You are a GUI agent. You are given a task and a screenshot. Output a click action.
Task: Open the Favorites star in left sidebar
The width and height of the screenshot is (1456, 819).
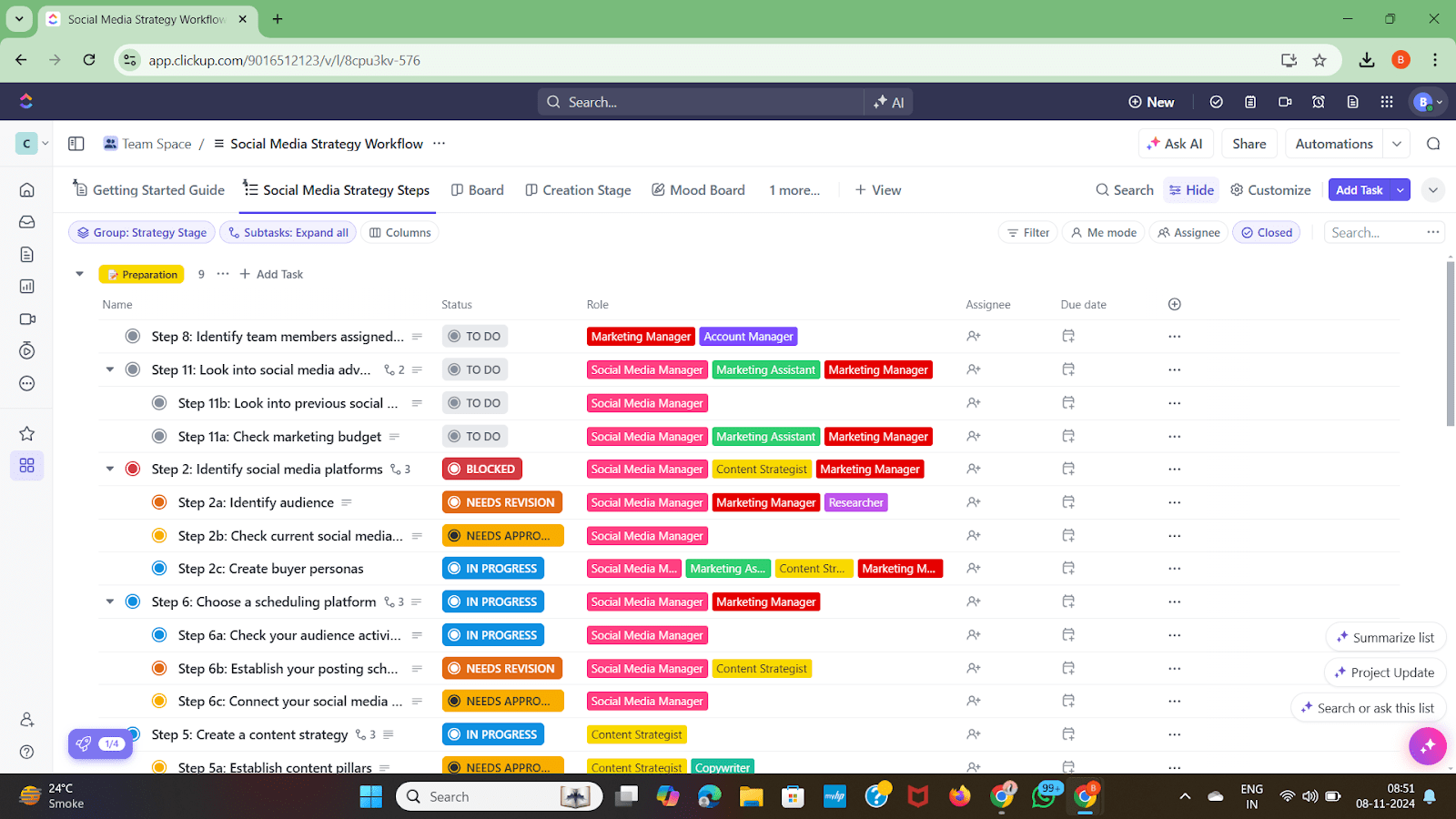(26, 433)
